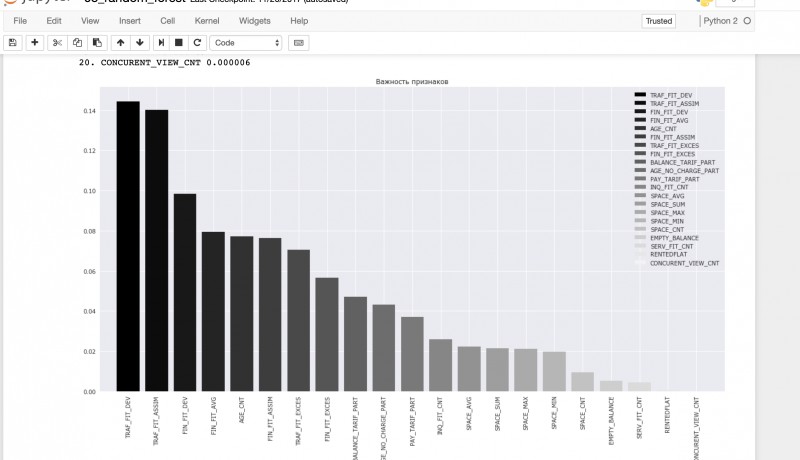Insert a new cell with plus icon
The image size is (800, 460).
[x=35, y=43]
